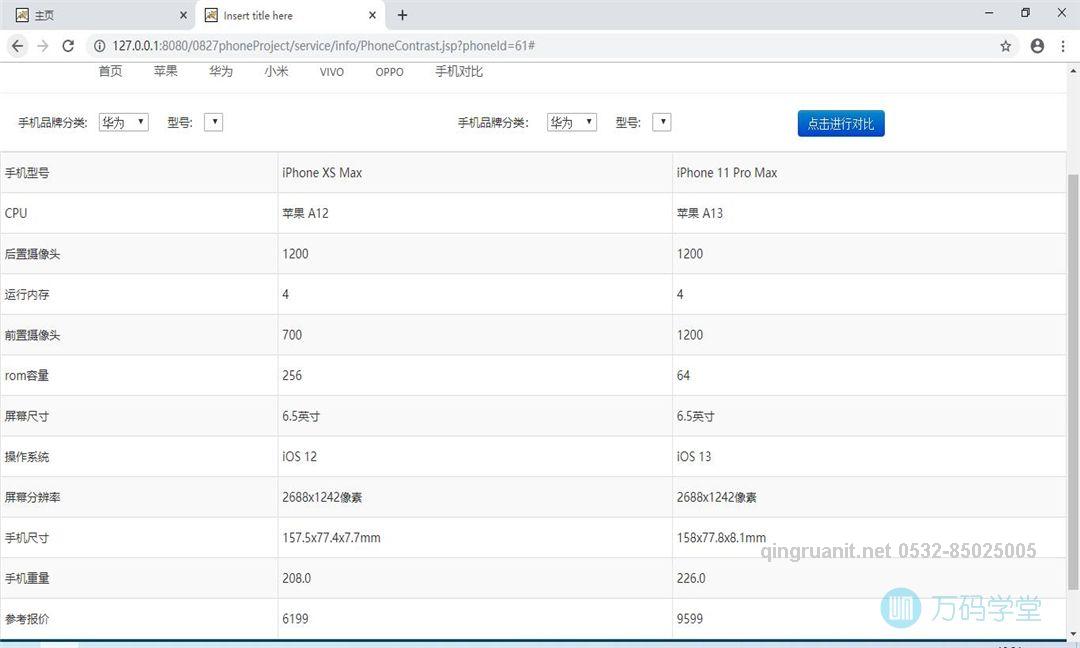
Task: Open the browser profile account icon
Action: pyautogui.click(x=1035, y=46)
